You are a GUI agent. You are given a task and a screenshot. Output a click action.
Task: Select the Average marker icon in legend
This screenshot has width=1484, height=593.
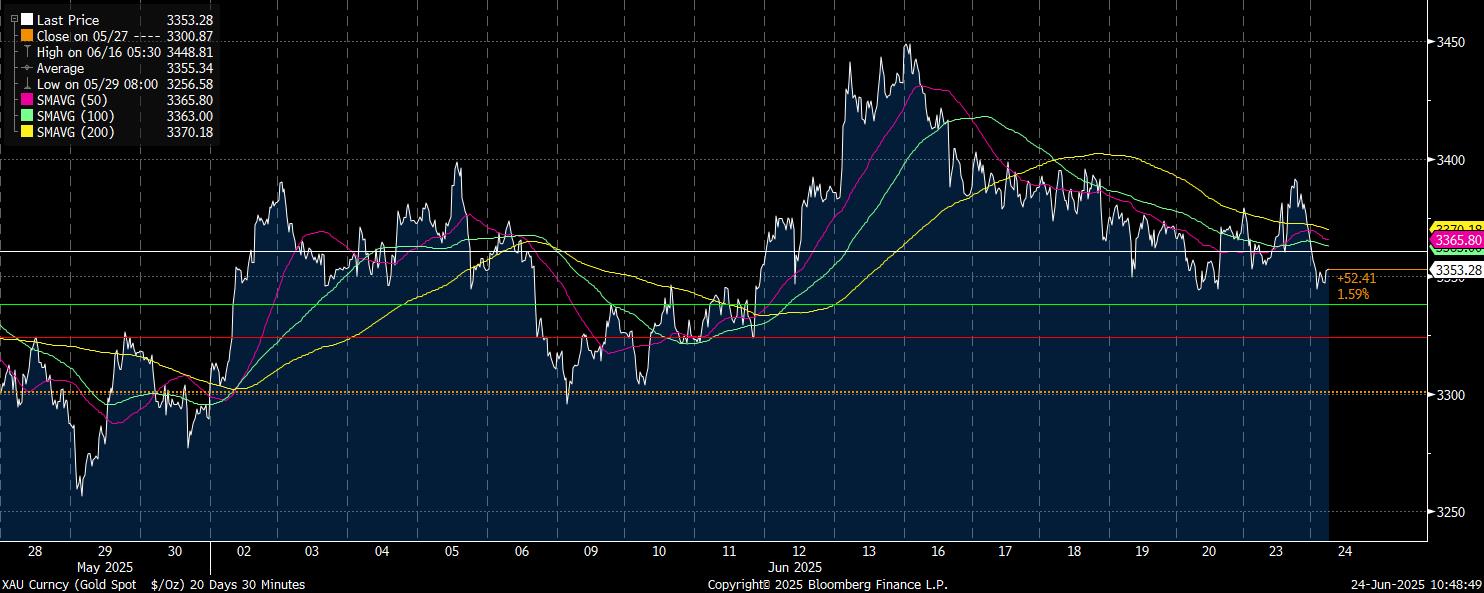pos(27,68)
